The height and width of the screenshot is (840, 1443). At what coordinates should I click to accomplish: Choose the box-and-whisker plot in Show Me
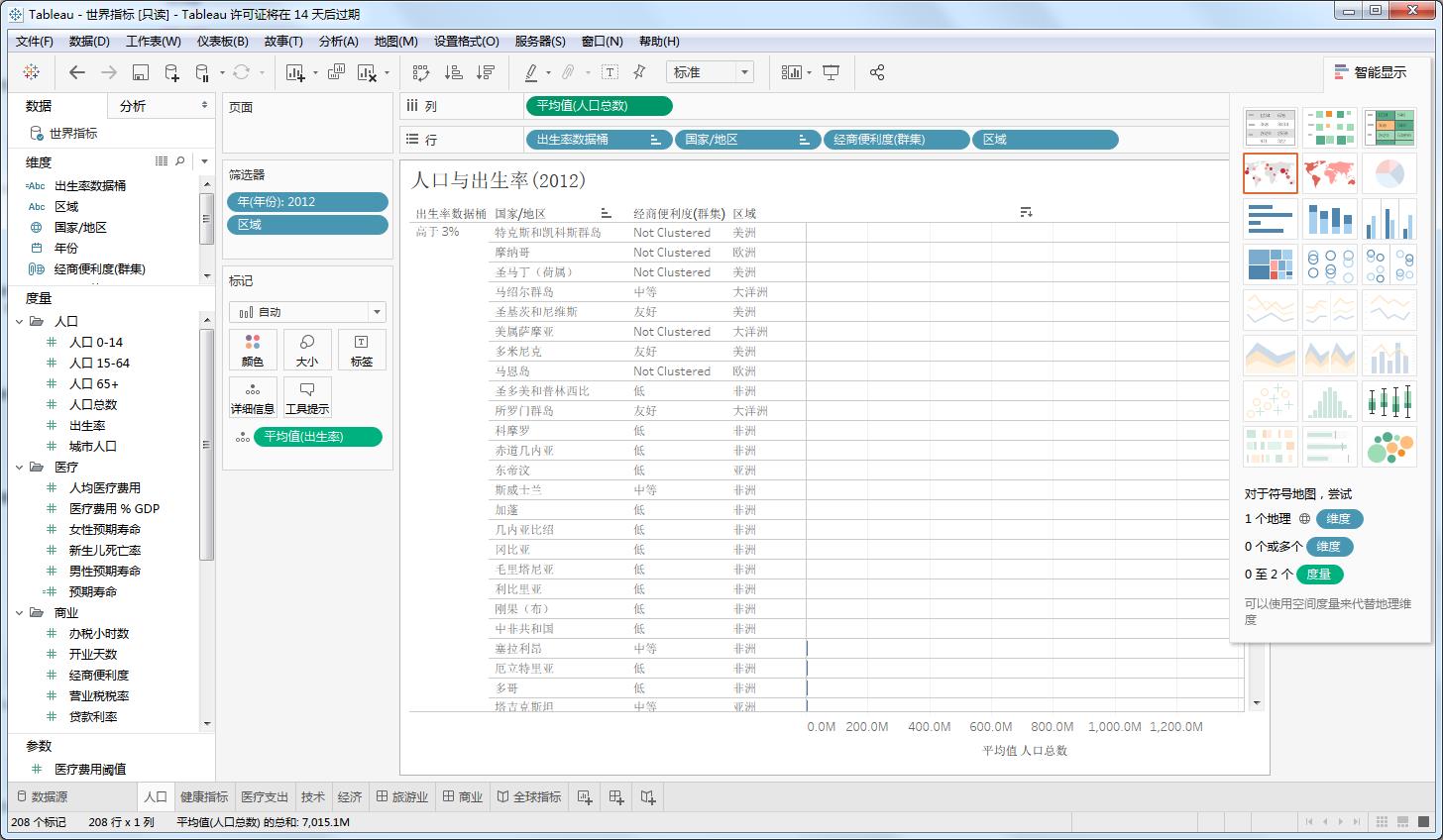(x=1389, y=401)
